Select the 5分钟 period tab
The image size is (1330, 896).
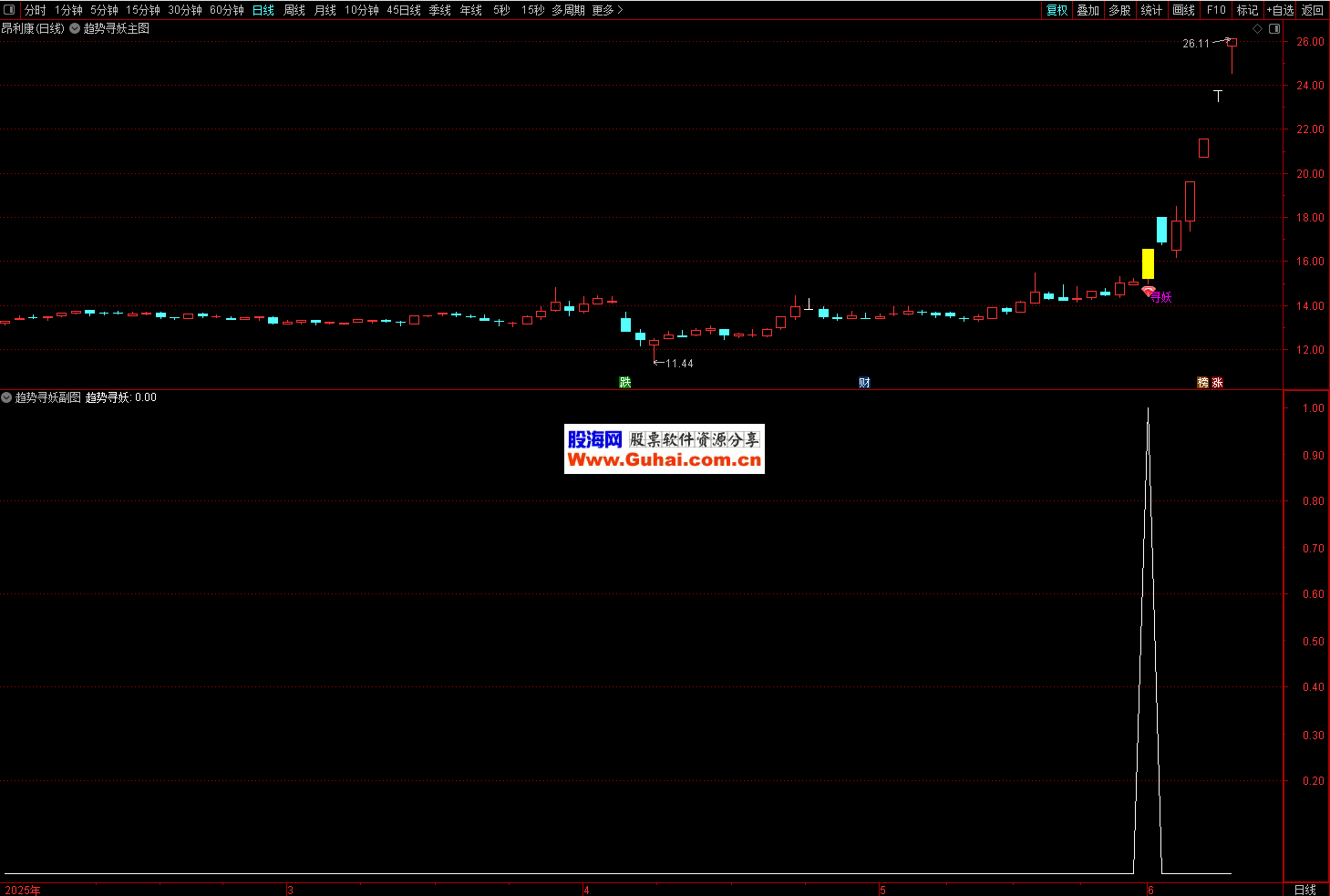104,10
